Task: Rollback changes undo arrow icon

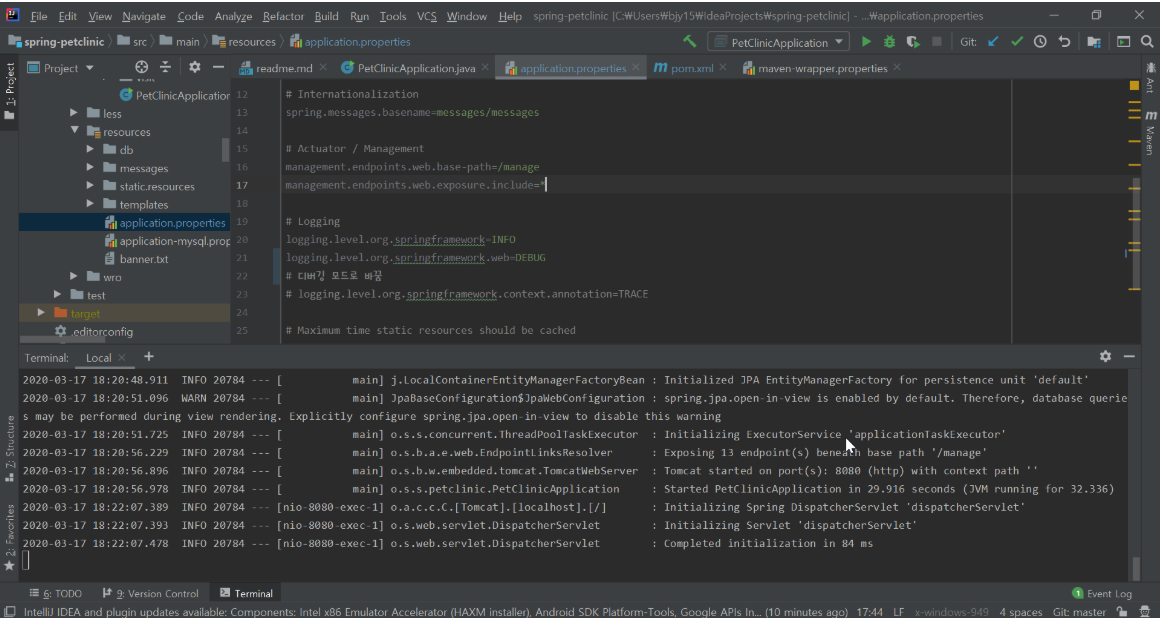Action: coord(1064,42)
